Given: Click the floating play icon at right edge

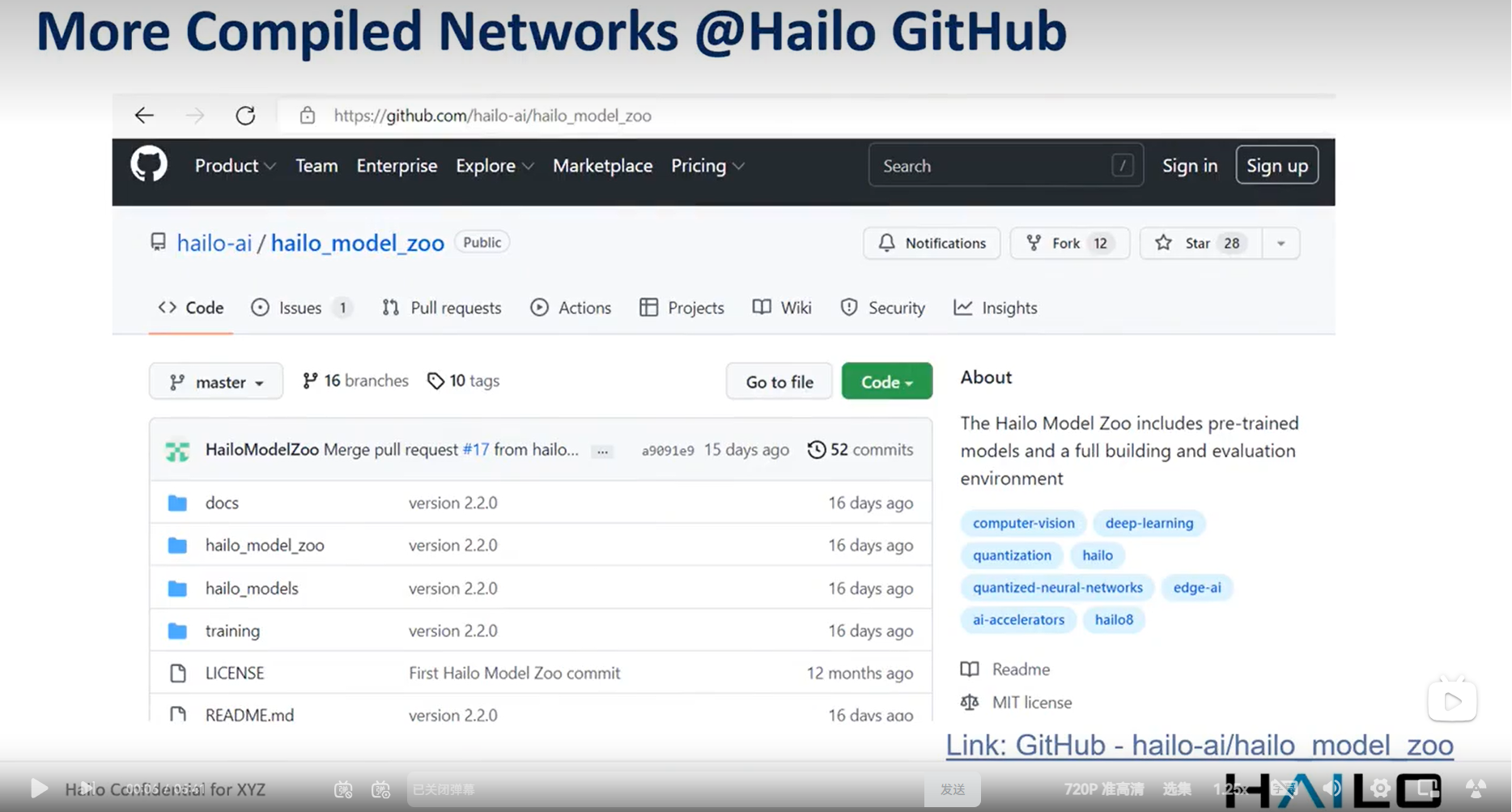Looking at the screenshot, I should [1452, 701].
